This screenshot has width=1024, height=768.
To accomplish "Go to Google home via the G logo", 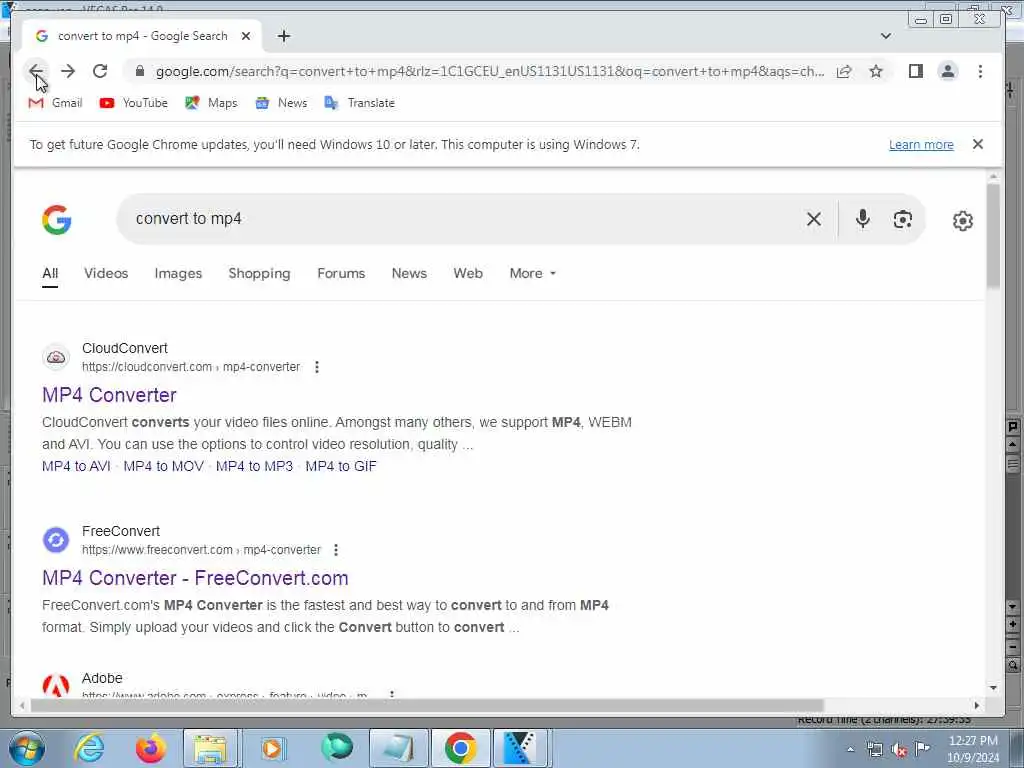I will (57, 219).
